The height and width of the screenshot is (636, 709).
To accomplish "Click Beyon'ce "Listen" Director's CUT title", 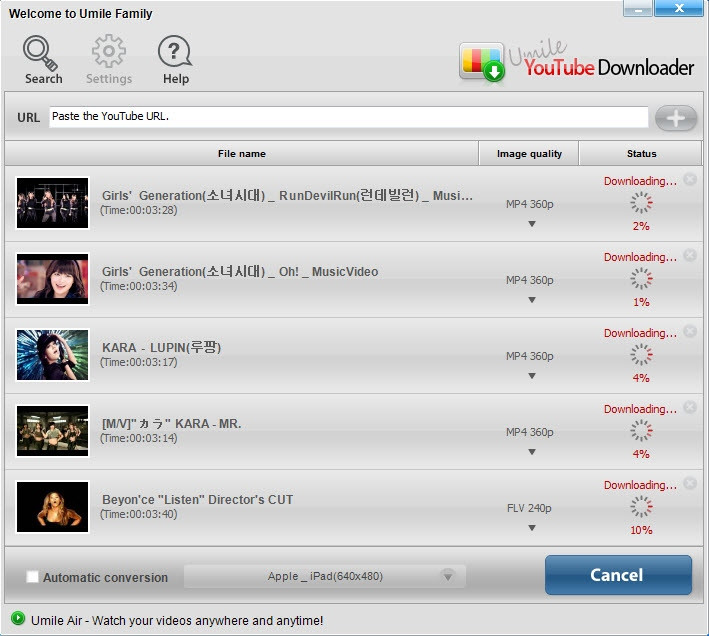I will coord(197,499).
